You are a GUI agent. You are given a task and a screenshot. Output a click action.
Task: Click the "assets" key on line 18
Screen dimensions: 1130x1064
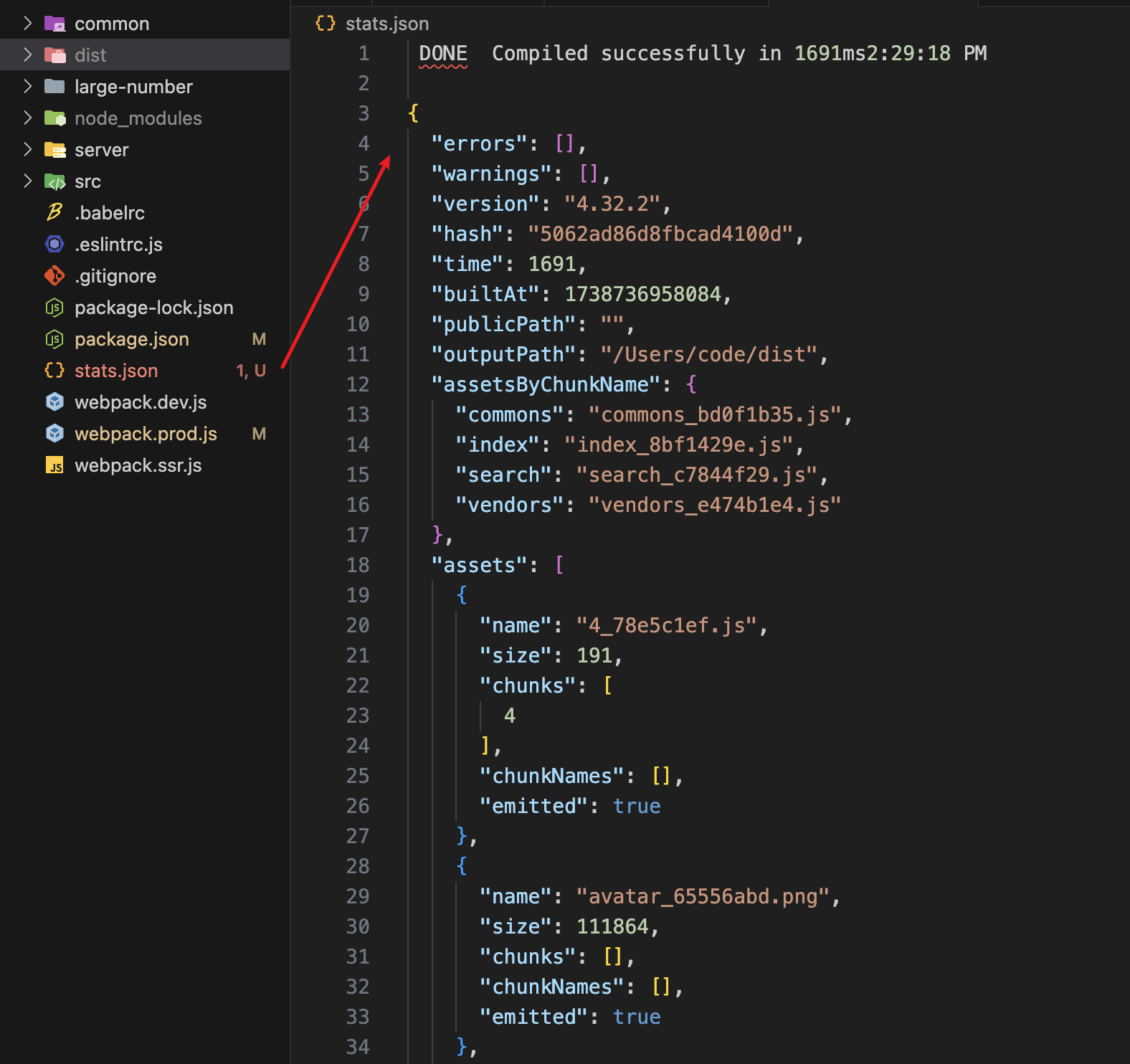(x=480, y=565)
